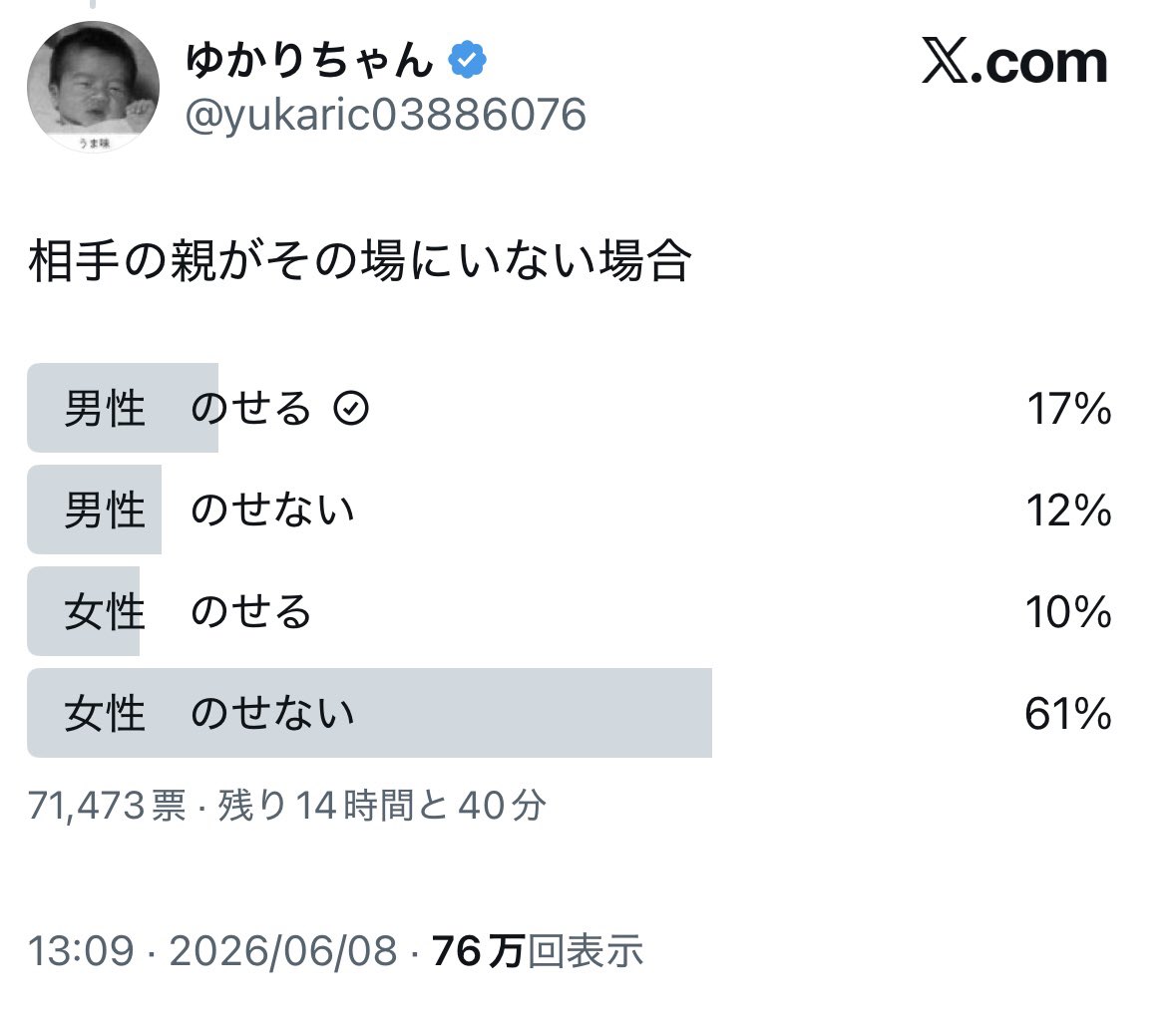Click the 71,473票 vote count
1176x1021 pixels.
pyautogui.click(x=107, y=806)
